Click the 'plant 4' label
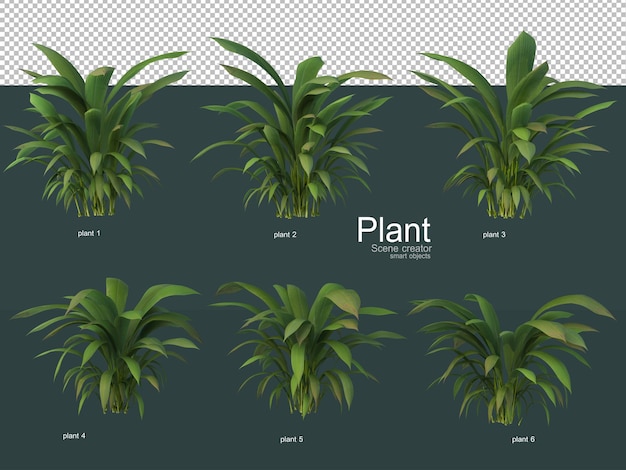The image size is (626, 470). tap(74, 436)
